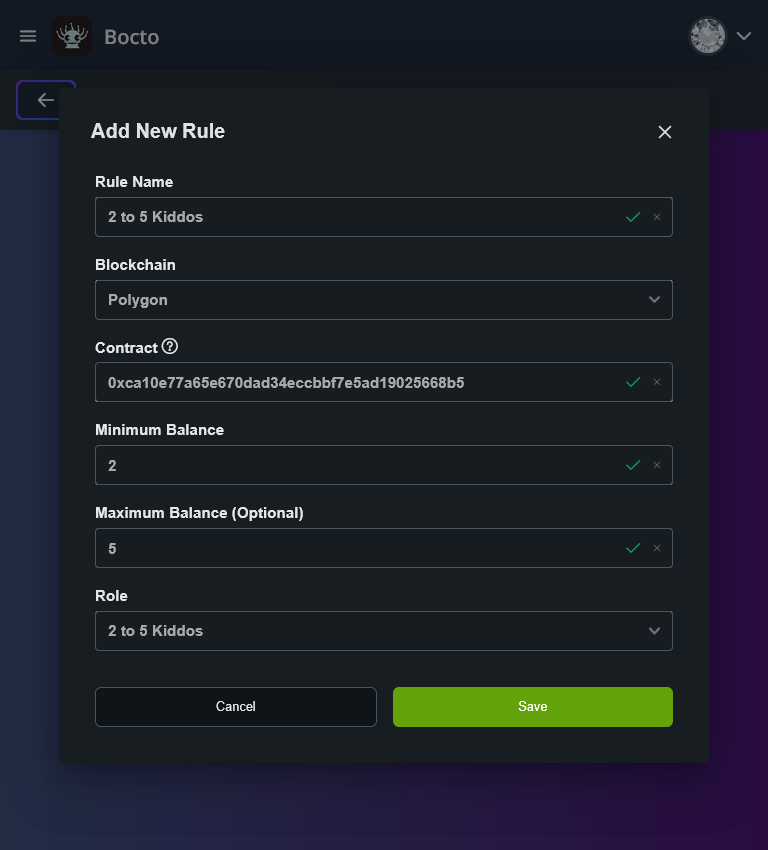
Task: Click the Contract help question icon
Action: tap(170, 347)
